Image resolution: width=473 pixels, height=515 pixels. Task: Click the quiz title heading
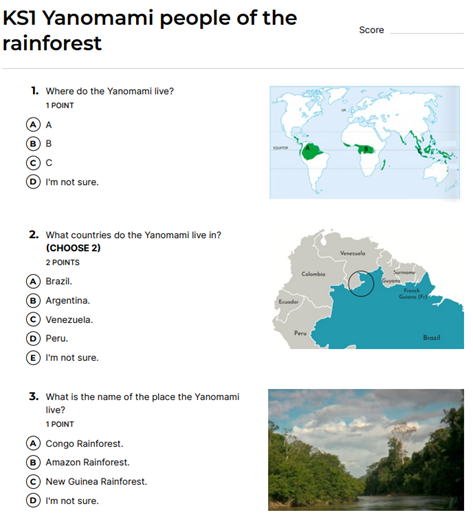point(150,31)
